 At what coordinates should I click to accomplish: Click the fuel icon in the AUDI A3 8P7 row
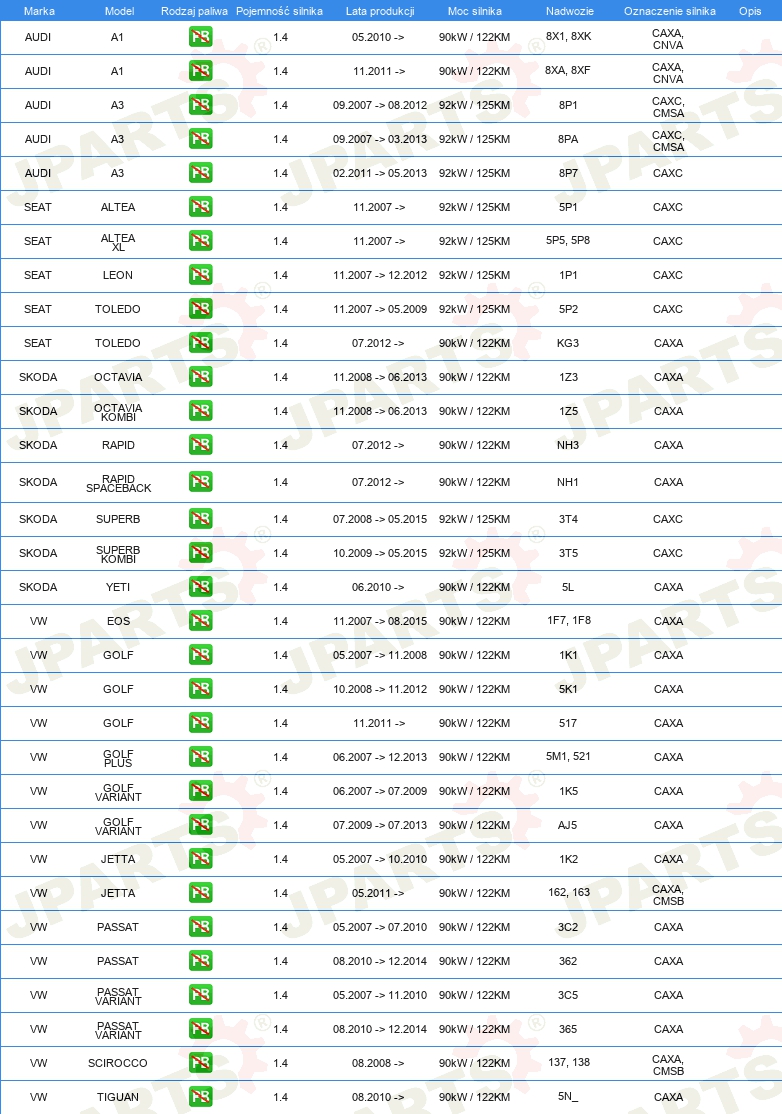point(200,173)
